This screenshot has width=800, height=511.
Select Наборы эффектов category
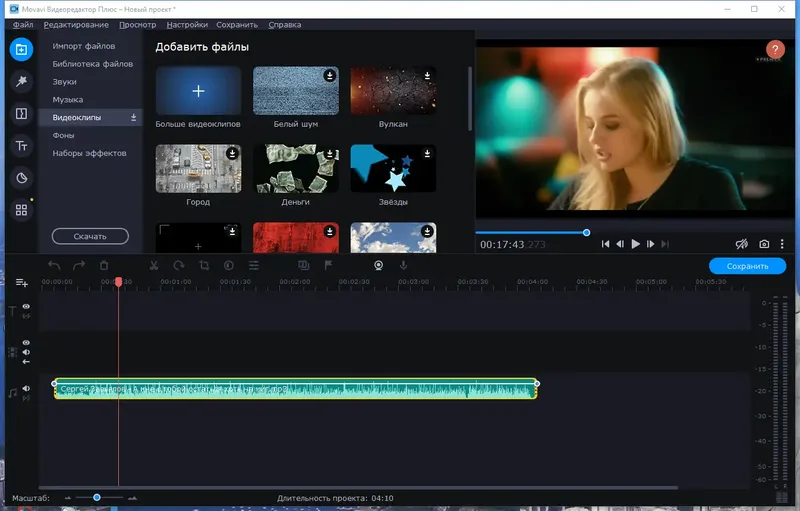(89, 153)
